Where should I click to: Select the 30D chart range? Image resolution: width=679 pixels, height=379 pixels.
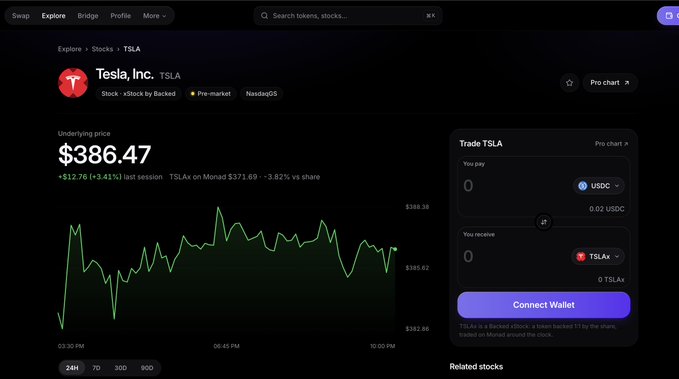point(120,368)
